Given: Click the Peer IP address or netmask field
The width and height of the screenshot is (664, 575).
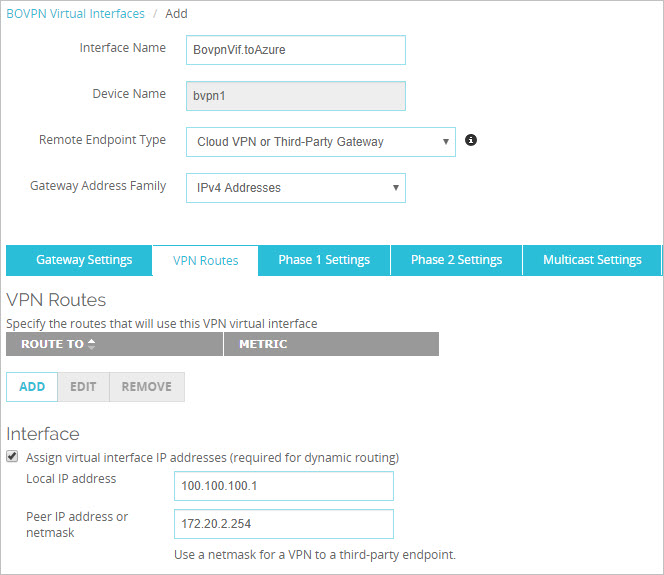Looking at the screenshot, I should coord(283,524).
